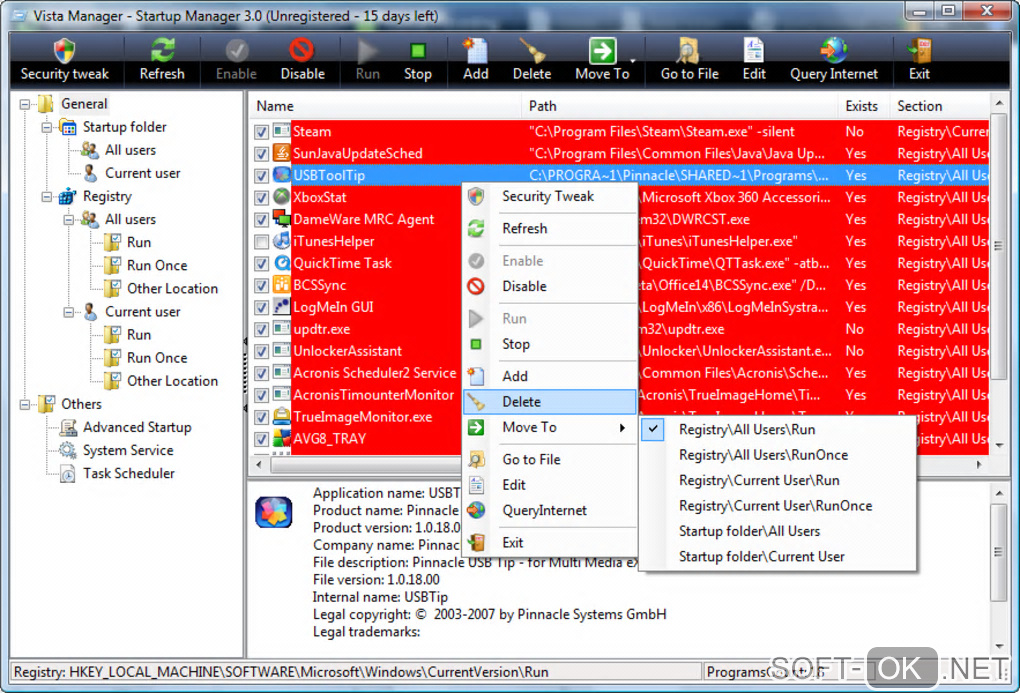Image resolution: width=1020 pixels, height=693 pixels.
Task: Toggle the DameWare MRC Agent checkbox
Action: pos(262,219)
